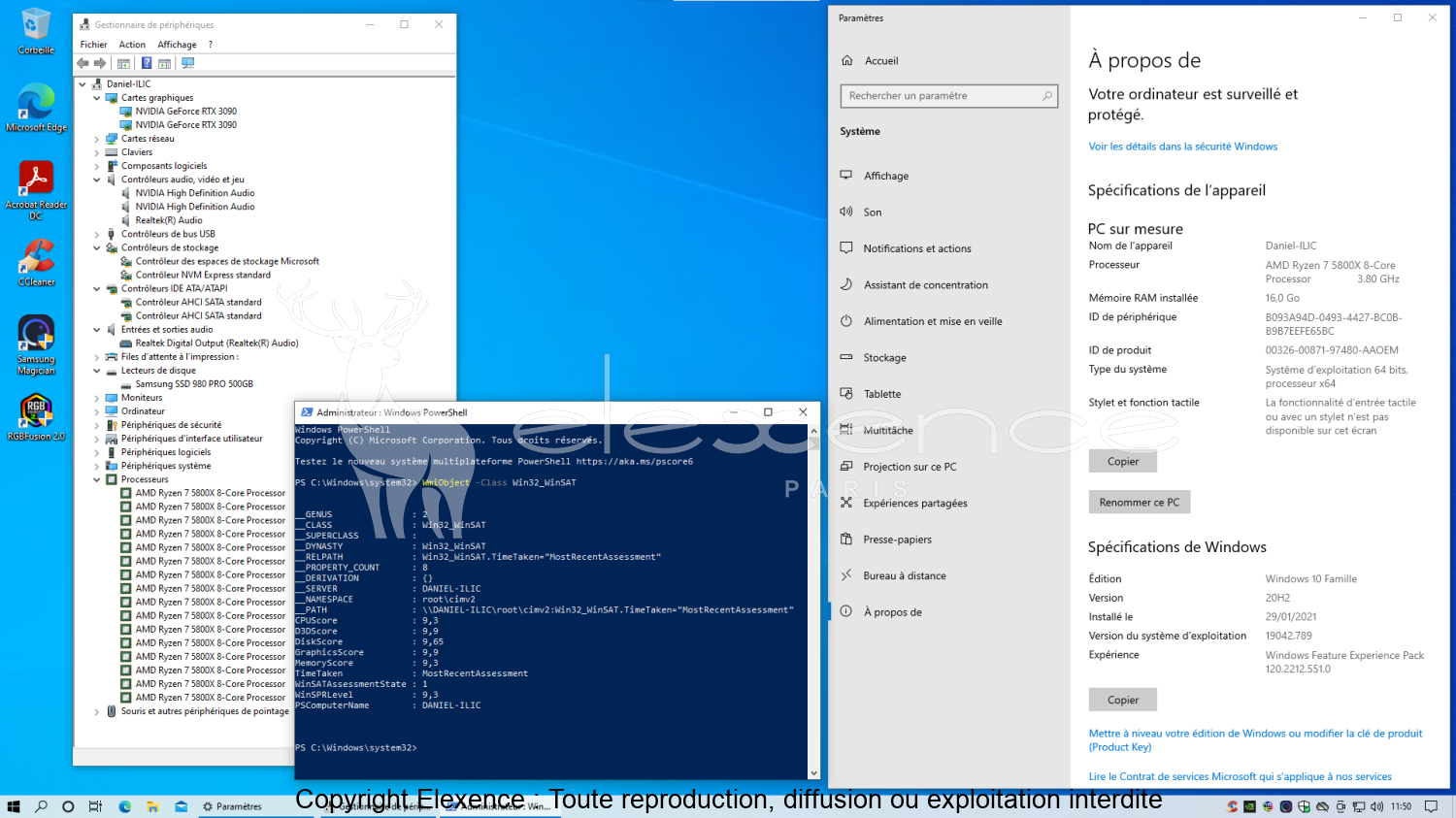Open RGBFusion 2.0 desktop shortcut
The width and height of the screenshot is (1456, 818).
[36, 417]
